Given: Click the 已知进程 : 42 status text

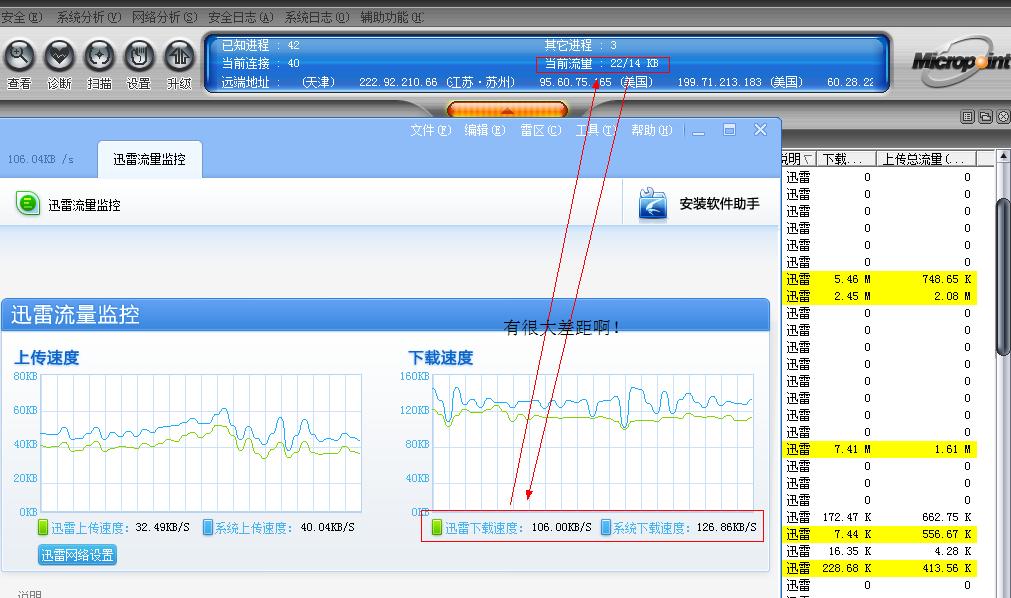Looking at the screenshot, I should click(260, 45).
